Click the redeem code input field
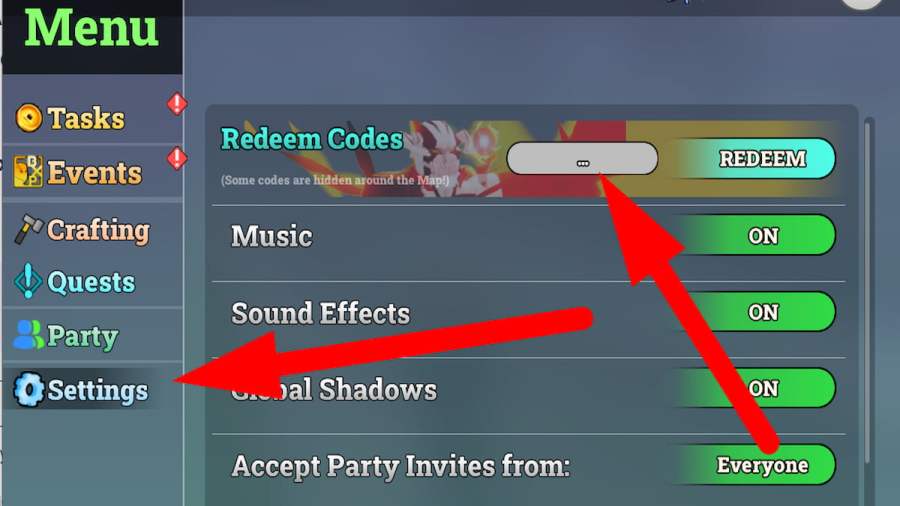The height and width of the screenshot is (506, 900). (x=582, y=159)
